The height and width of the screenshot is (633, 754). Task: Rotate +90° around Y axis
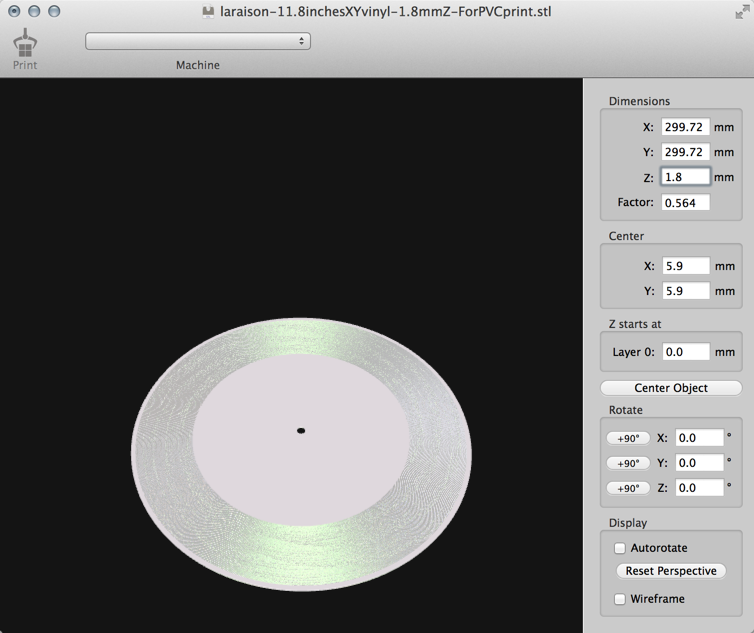628,463
